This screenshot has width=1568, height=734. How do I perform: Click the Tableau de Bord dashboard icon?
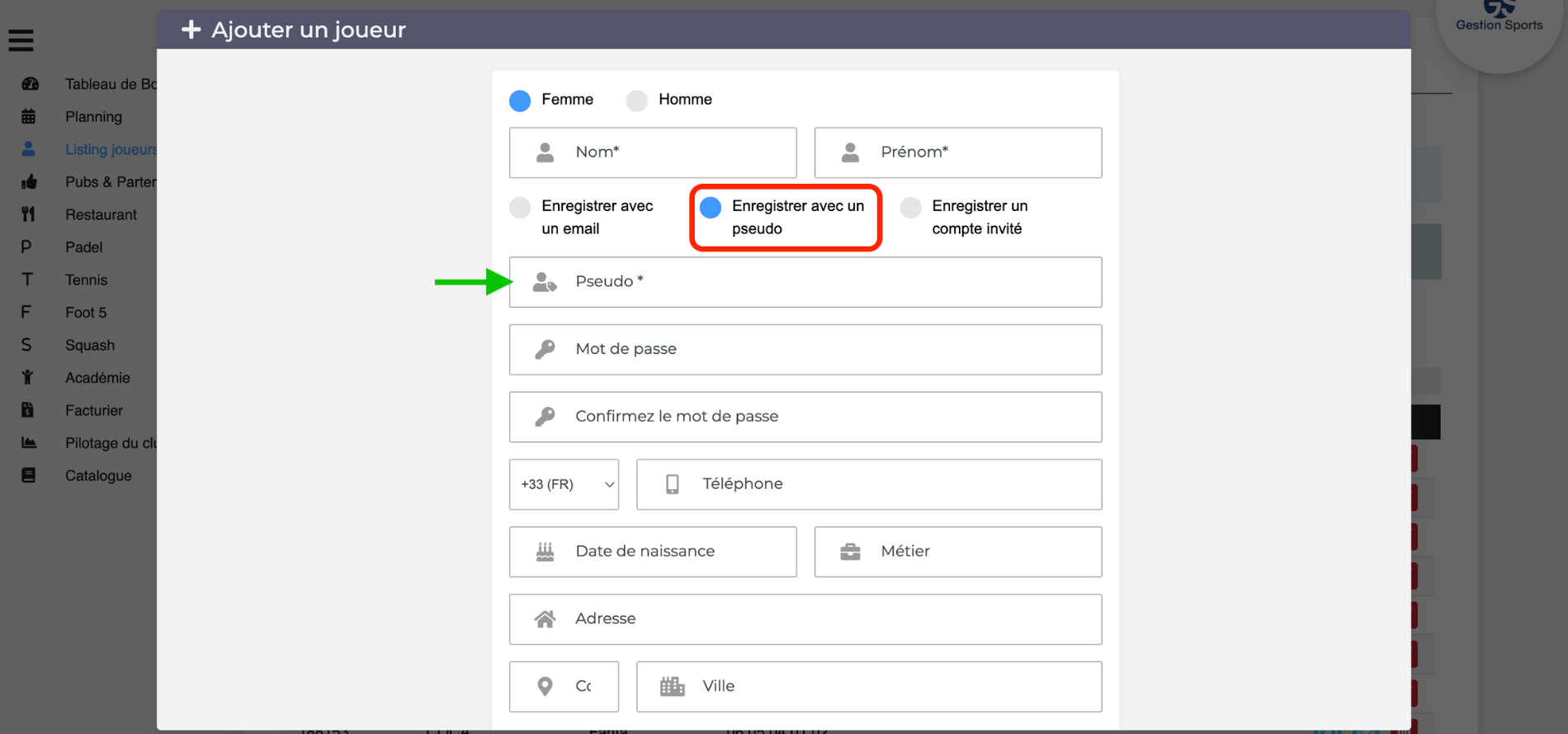pos(30,84)
